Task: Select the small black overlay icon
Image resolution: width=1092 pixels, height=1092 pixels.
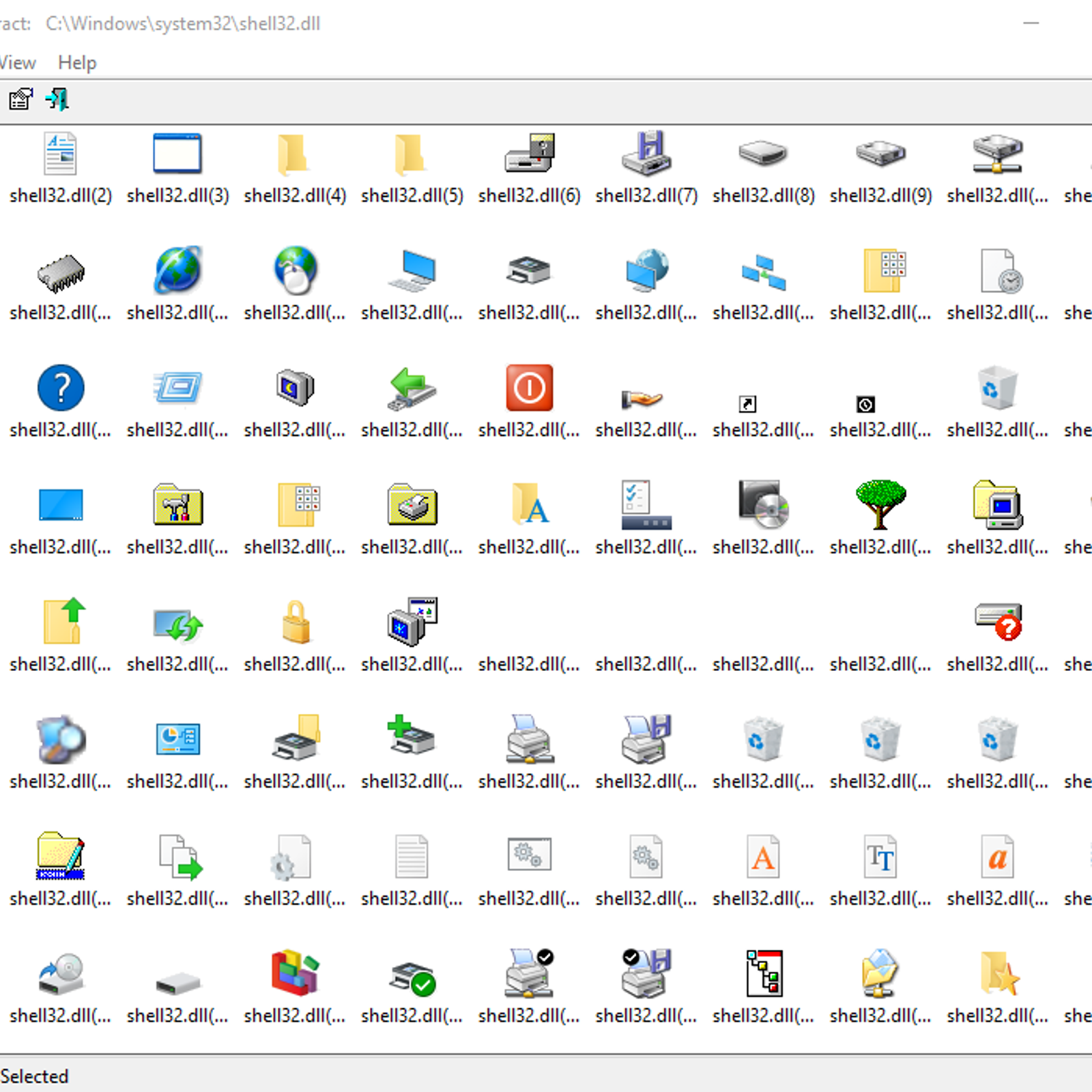Action: pyautogui.click(x=865, y=405)
